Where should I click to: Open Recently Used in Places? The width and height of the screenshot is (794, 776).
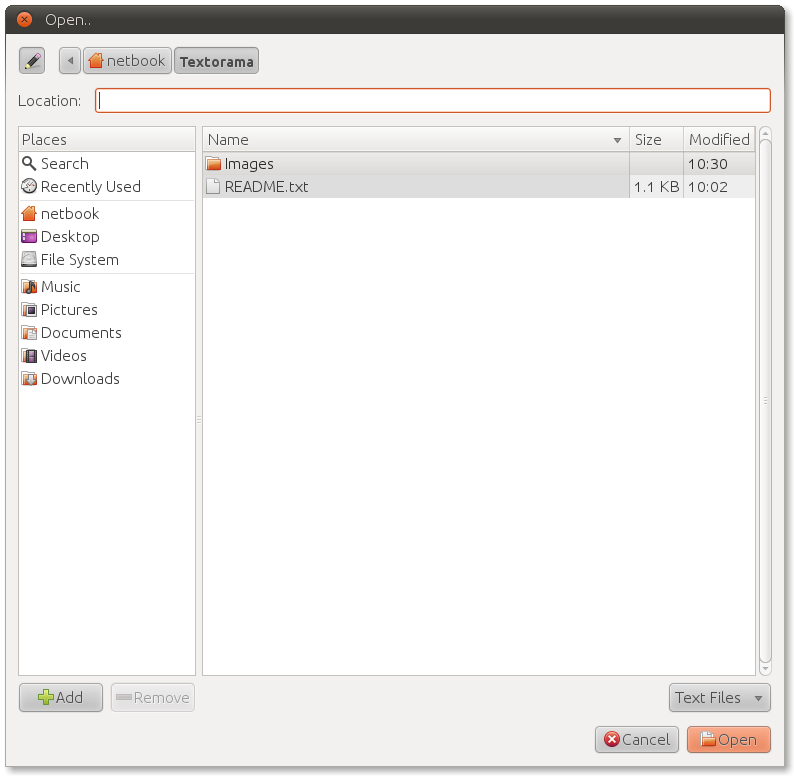click(x=106, y=186)
